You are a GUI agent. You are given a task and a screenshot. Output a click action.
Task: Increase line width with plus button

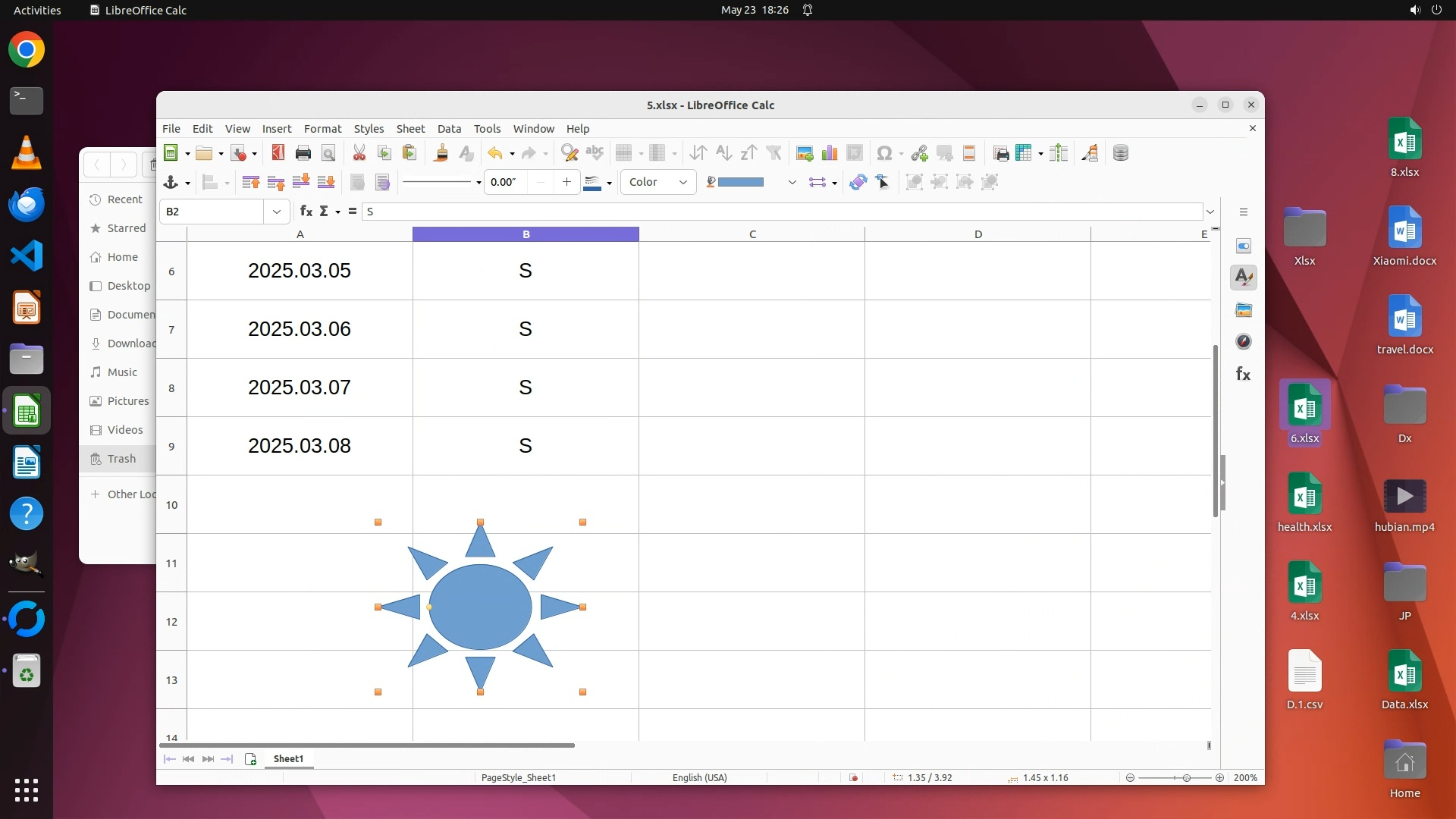(566, 182)
